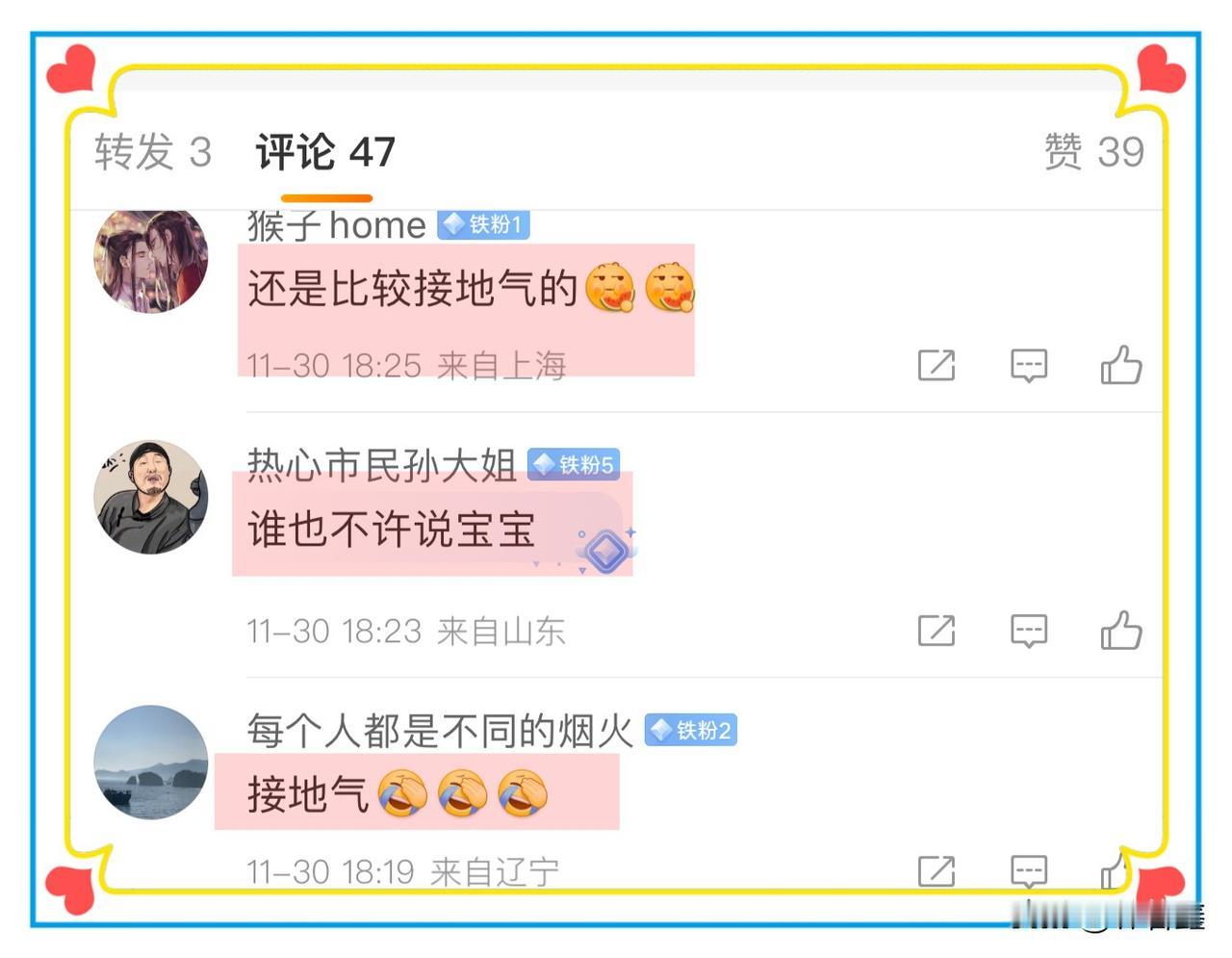This screenshot has height=958, width=1232.
Task: Reply to the 猴子home comment
Action: pos(1029,366)
